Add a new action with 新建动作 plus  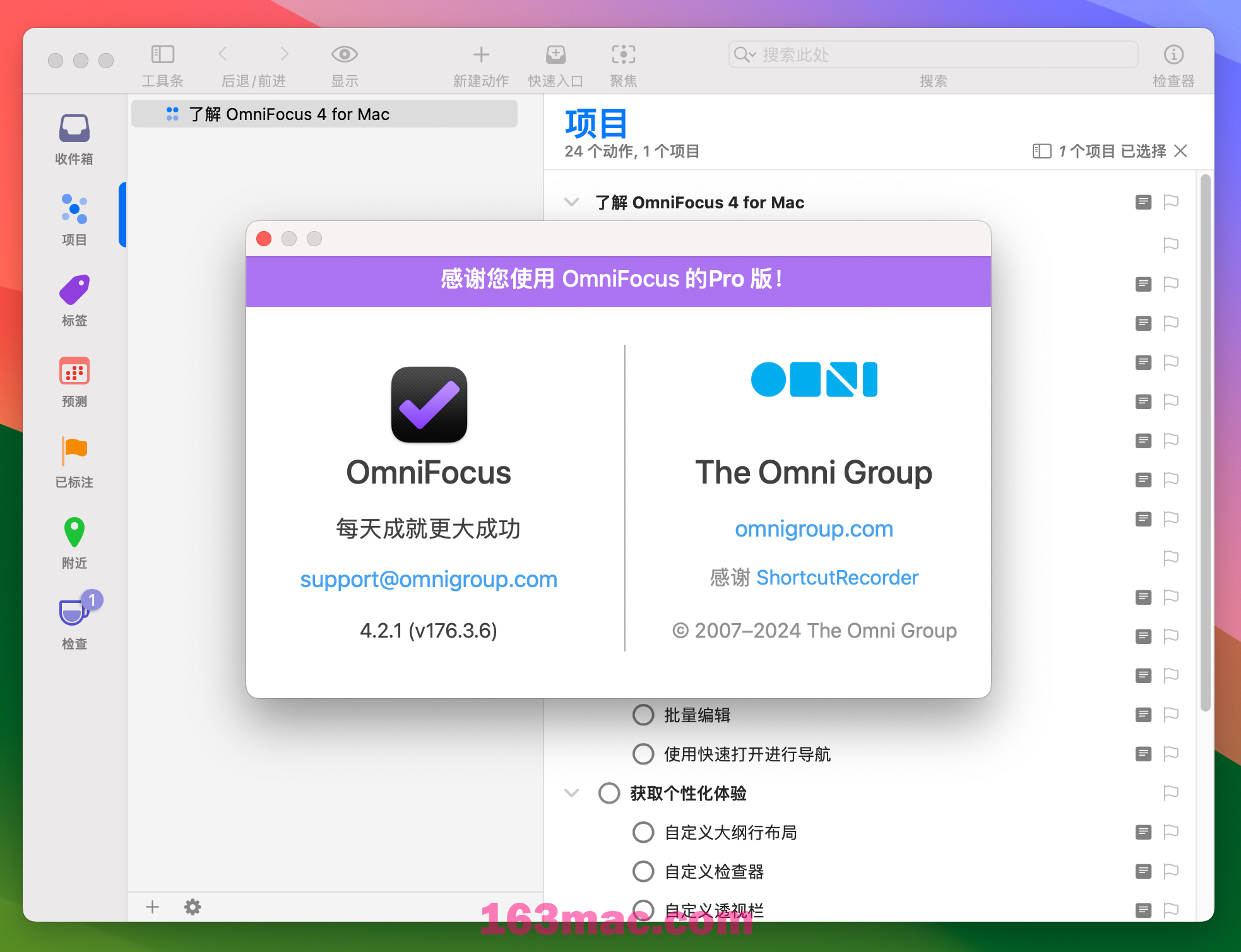pyautogui.click(x=481, y=54)
